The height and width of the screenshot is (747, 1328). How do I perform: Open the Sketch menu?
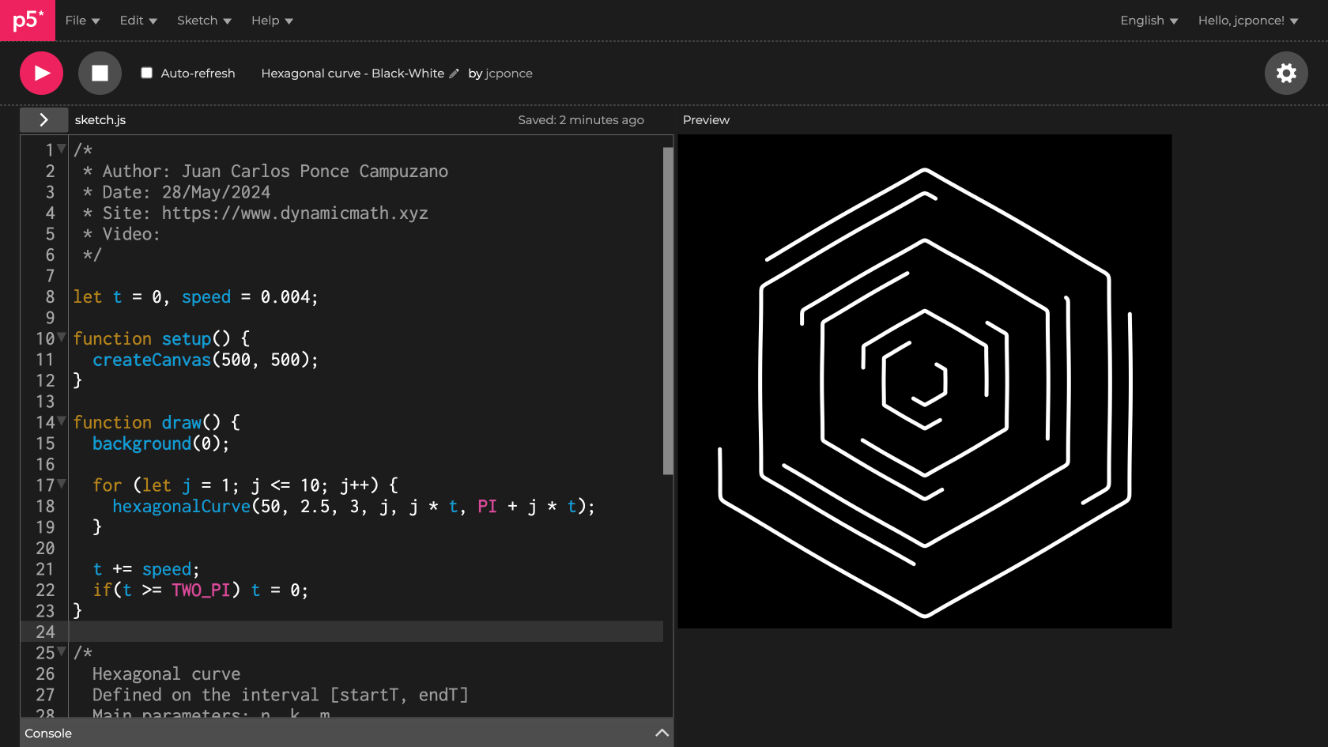point(204,20)
